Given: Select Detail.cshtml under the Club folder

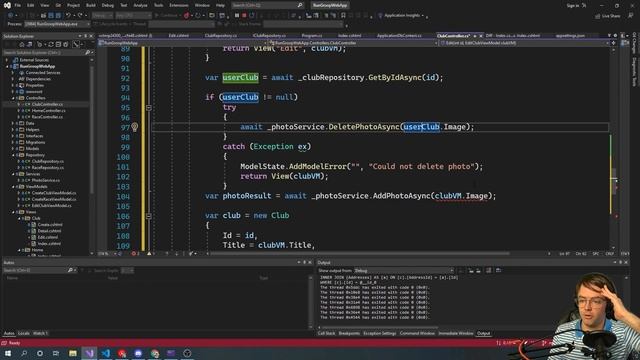Looking at the screenshot, I should (49, 231).
